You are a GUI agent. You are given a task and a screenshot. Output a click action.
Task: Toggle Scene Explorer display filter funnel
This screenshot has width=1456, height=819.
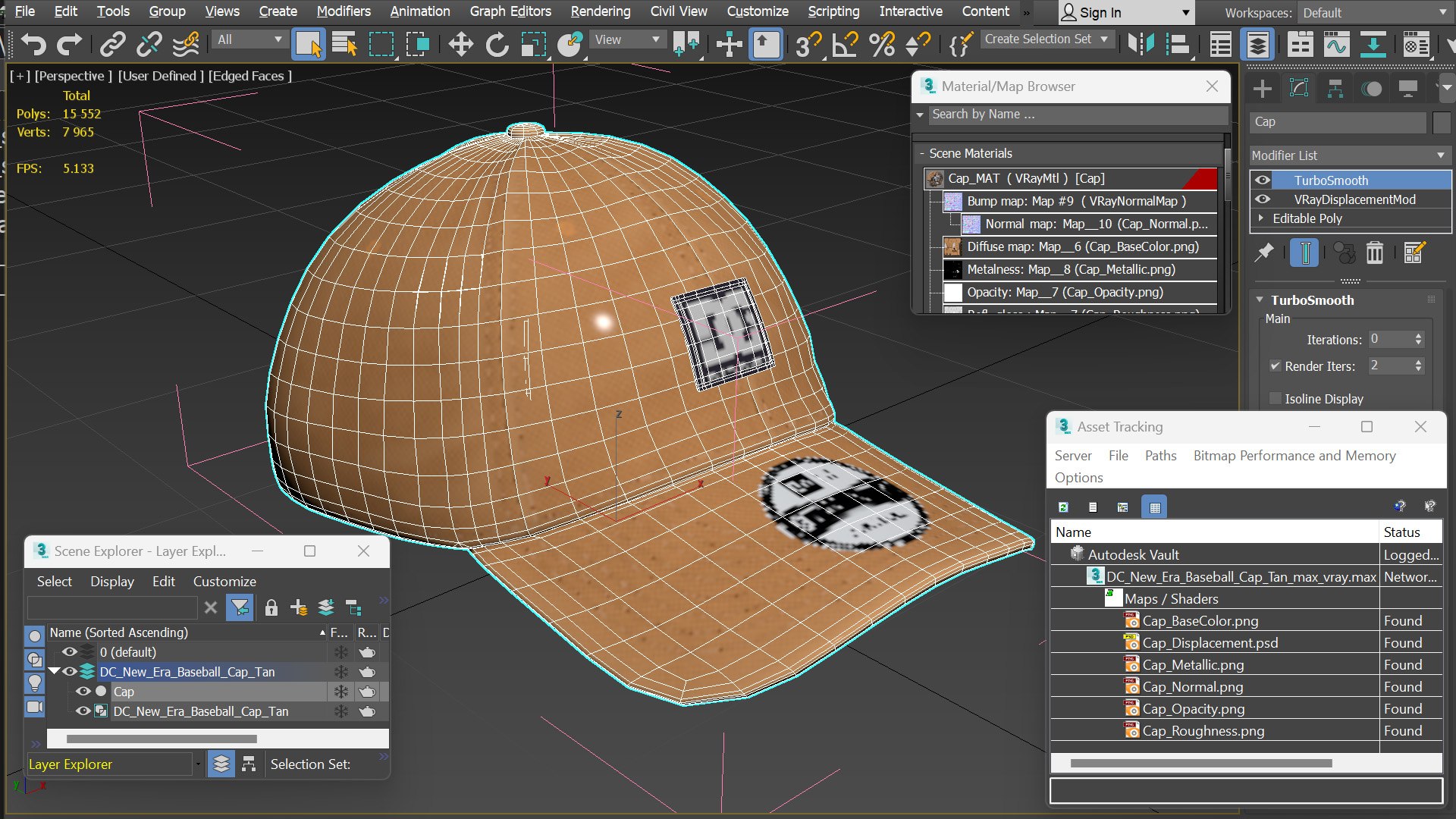(x=240, y=607)
